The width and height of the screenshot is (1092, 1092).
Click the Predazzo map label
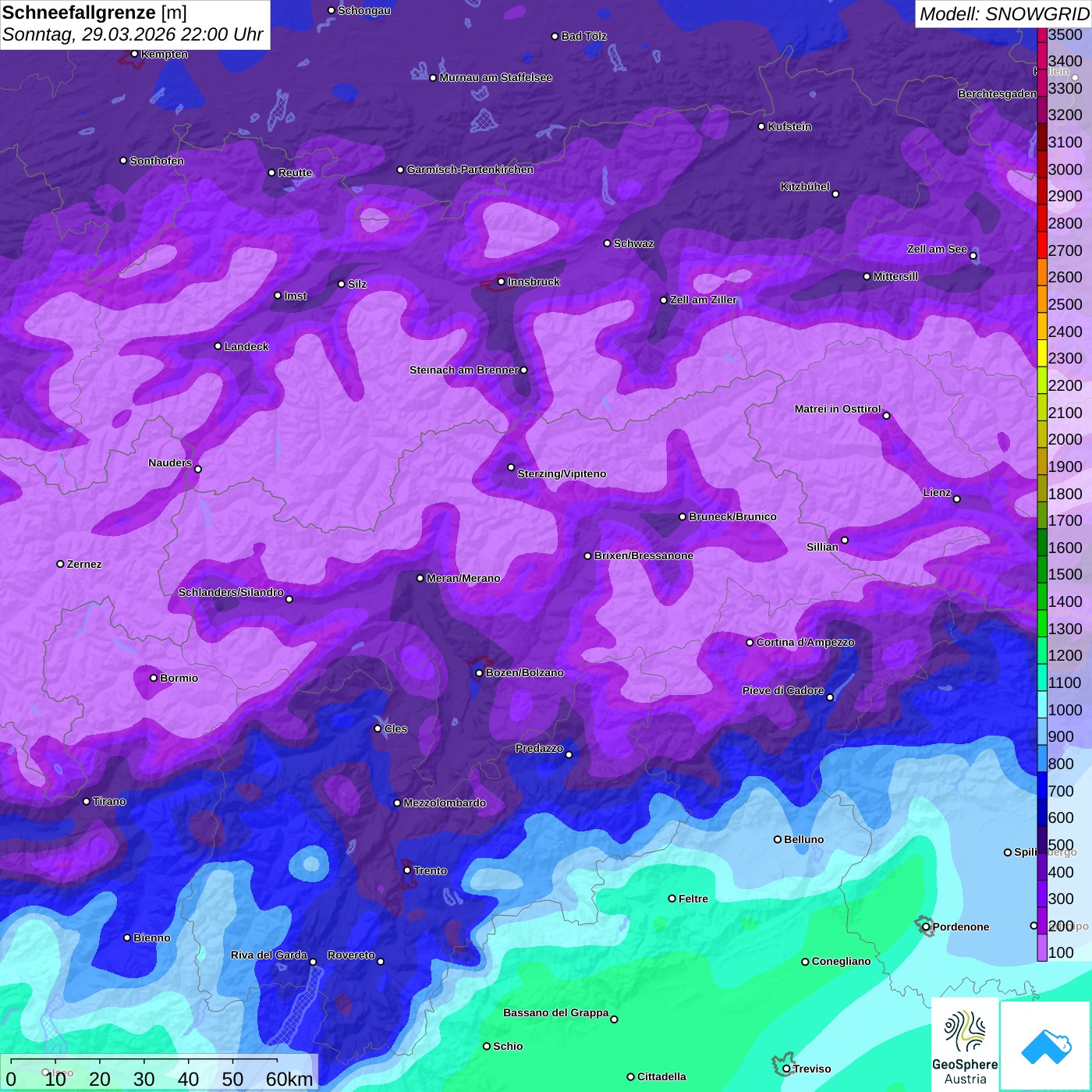click(539, 748)
